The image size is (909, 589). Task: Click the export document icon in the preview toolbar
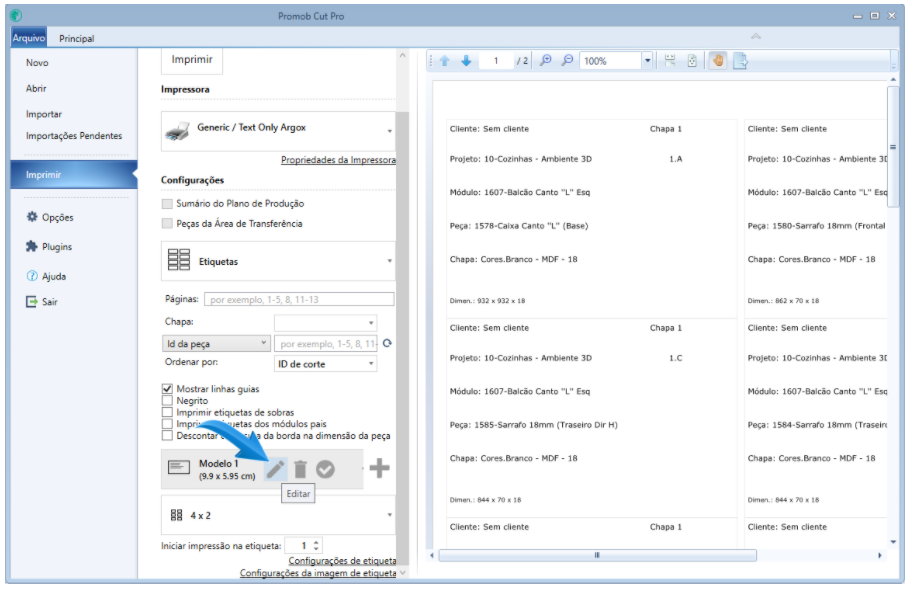point(740,60)
